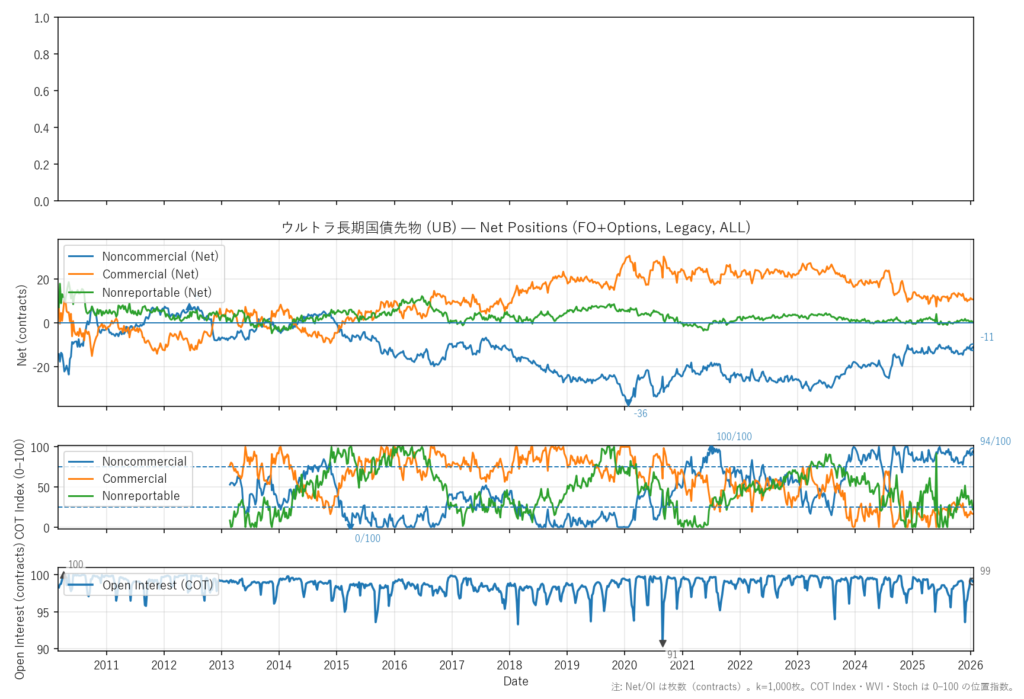
Task: Click inside the empty top plot area
Action: click(516, 109)
